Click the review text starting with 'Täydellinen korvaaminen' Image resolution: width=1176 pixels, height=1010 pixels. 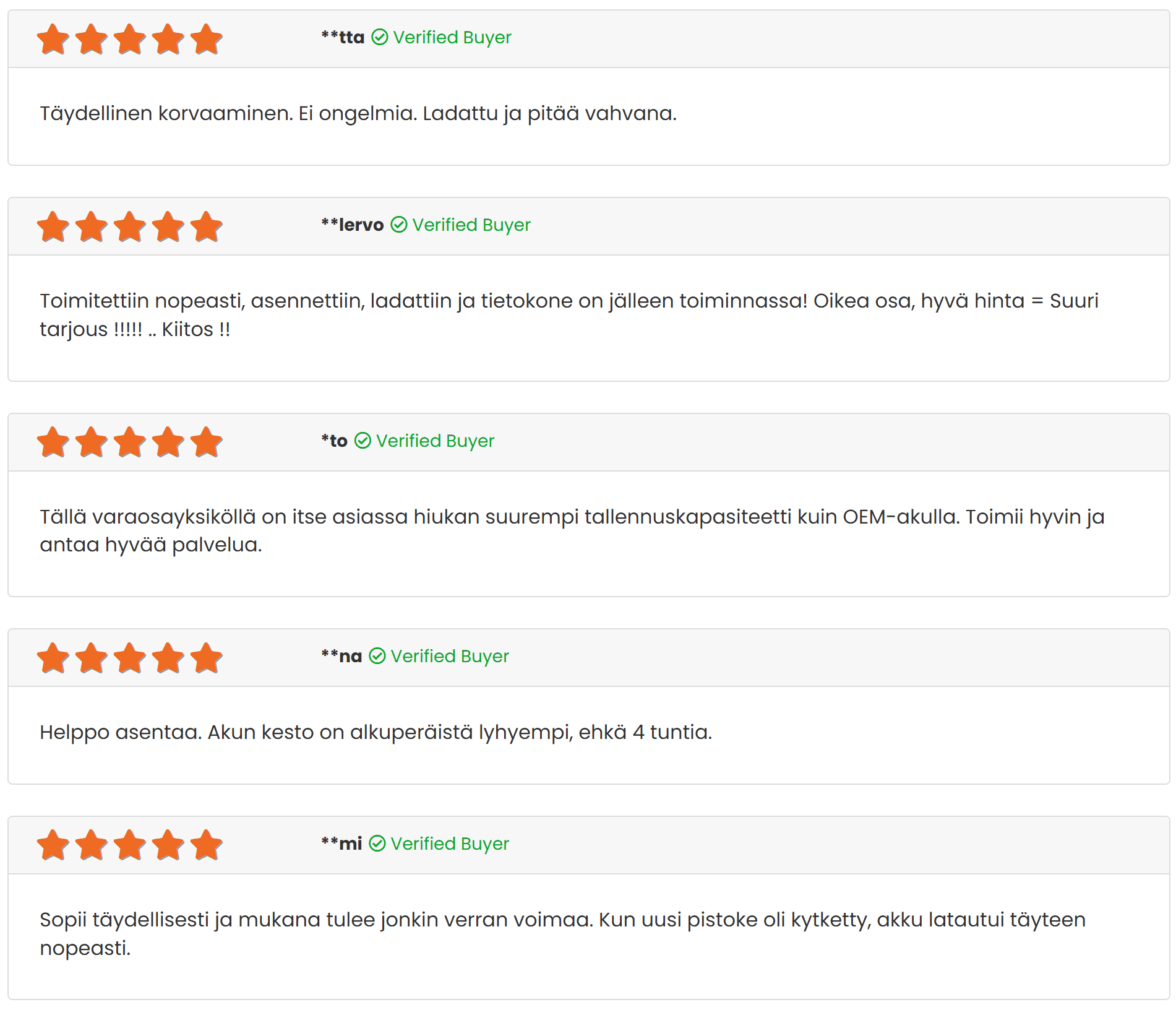358,113
